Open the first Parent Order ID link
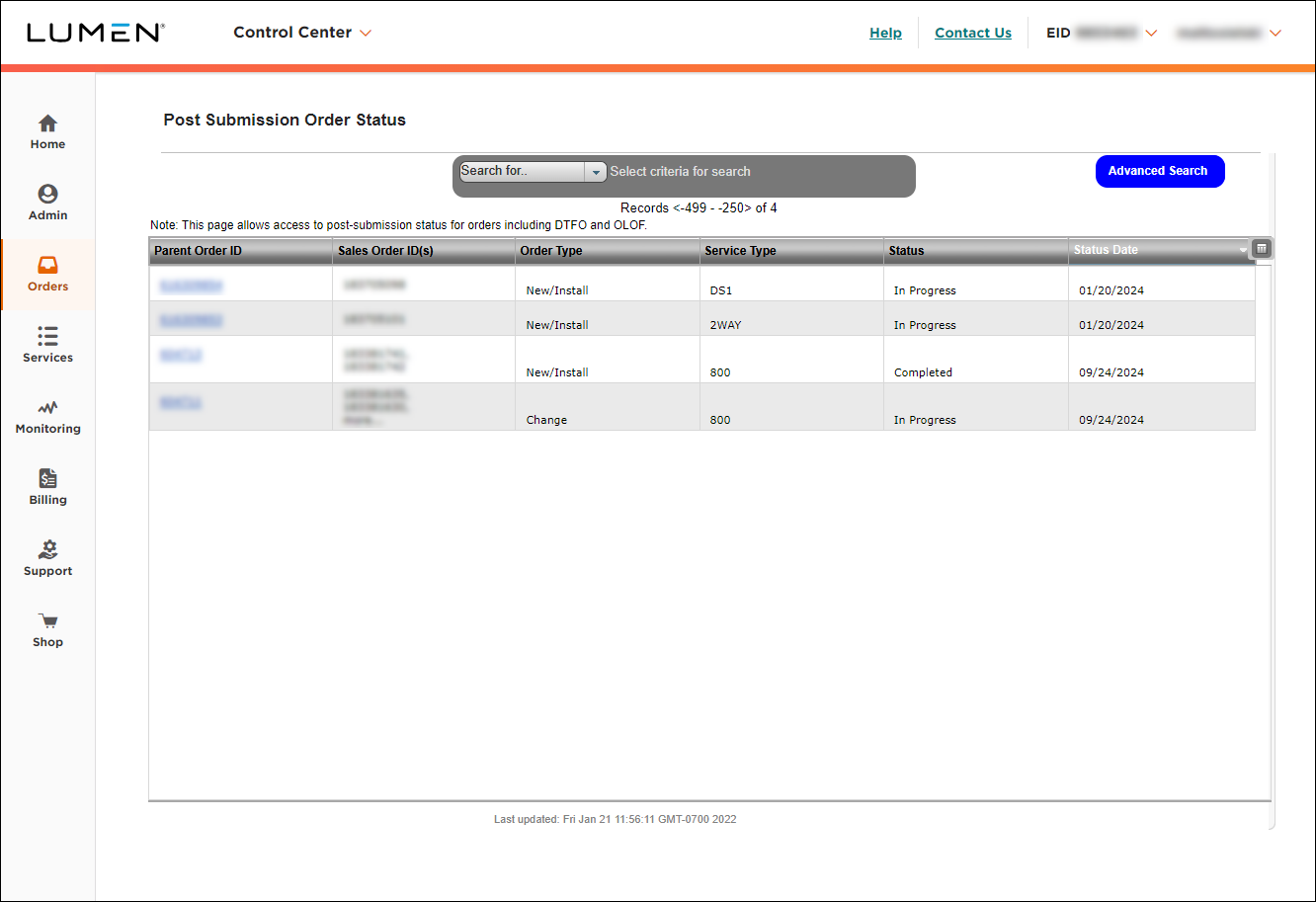Screen dimensions: 1316x902 click(190, 285)
